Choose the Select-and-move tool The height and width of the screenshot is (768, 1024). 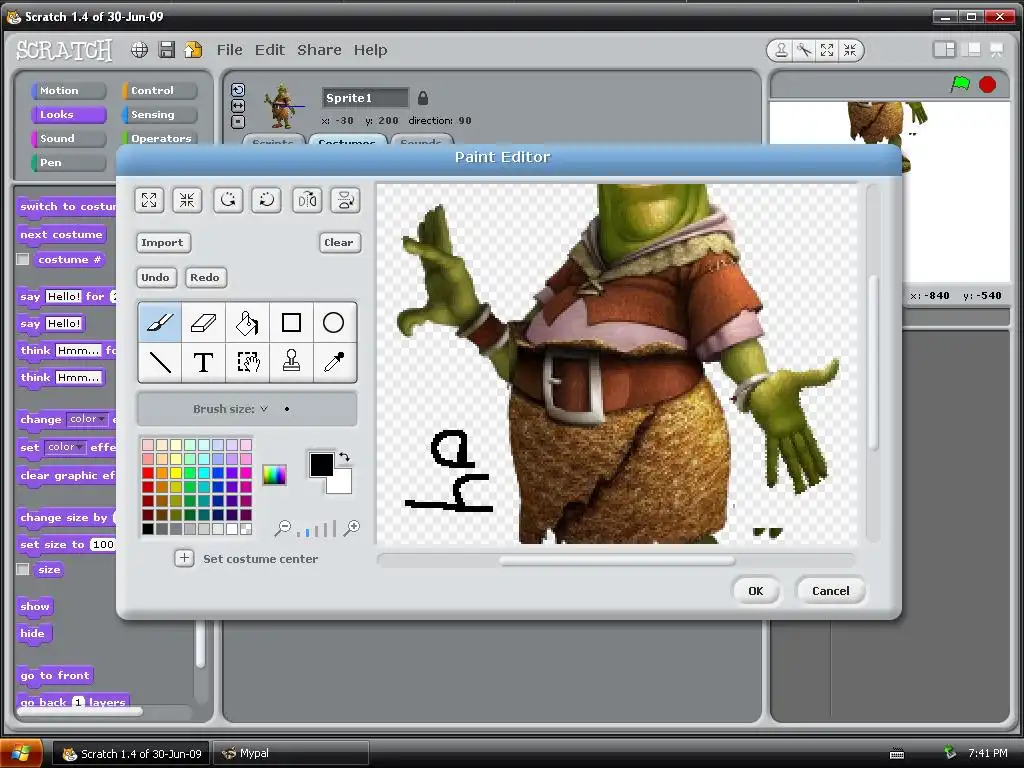(247, 362)
